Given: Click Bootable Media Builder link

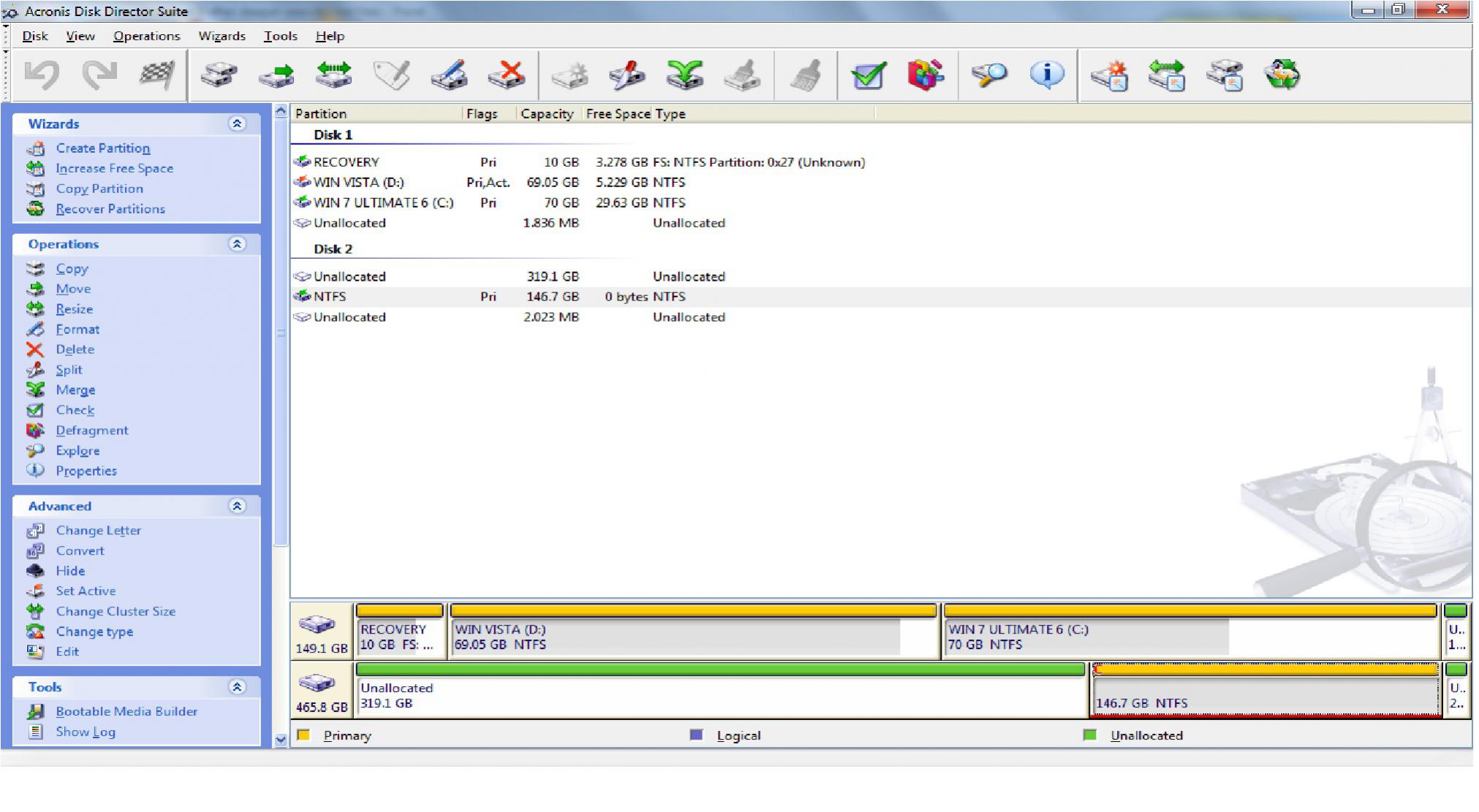Looking at the screenshot, I should click(x=126, y=711).
